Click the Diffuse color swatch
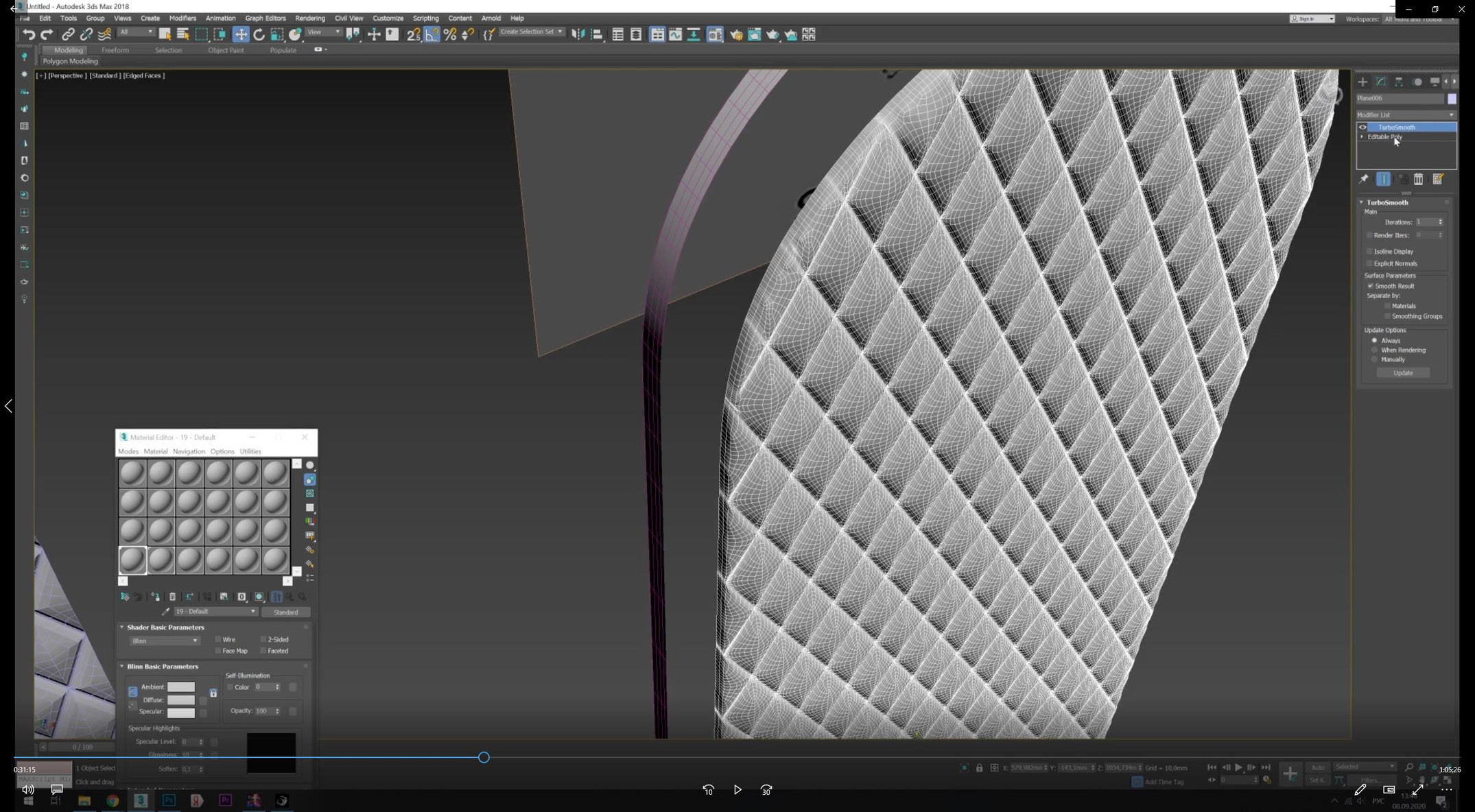 [x=181, y=700]
